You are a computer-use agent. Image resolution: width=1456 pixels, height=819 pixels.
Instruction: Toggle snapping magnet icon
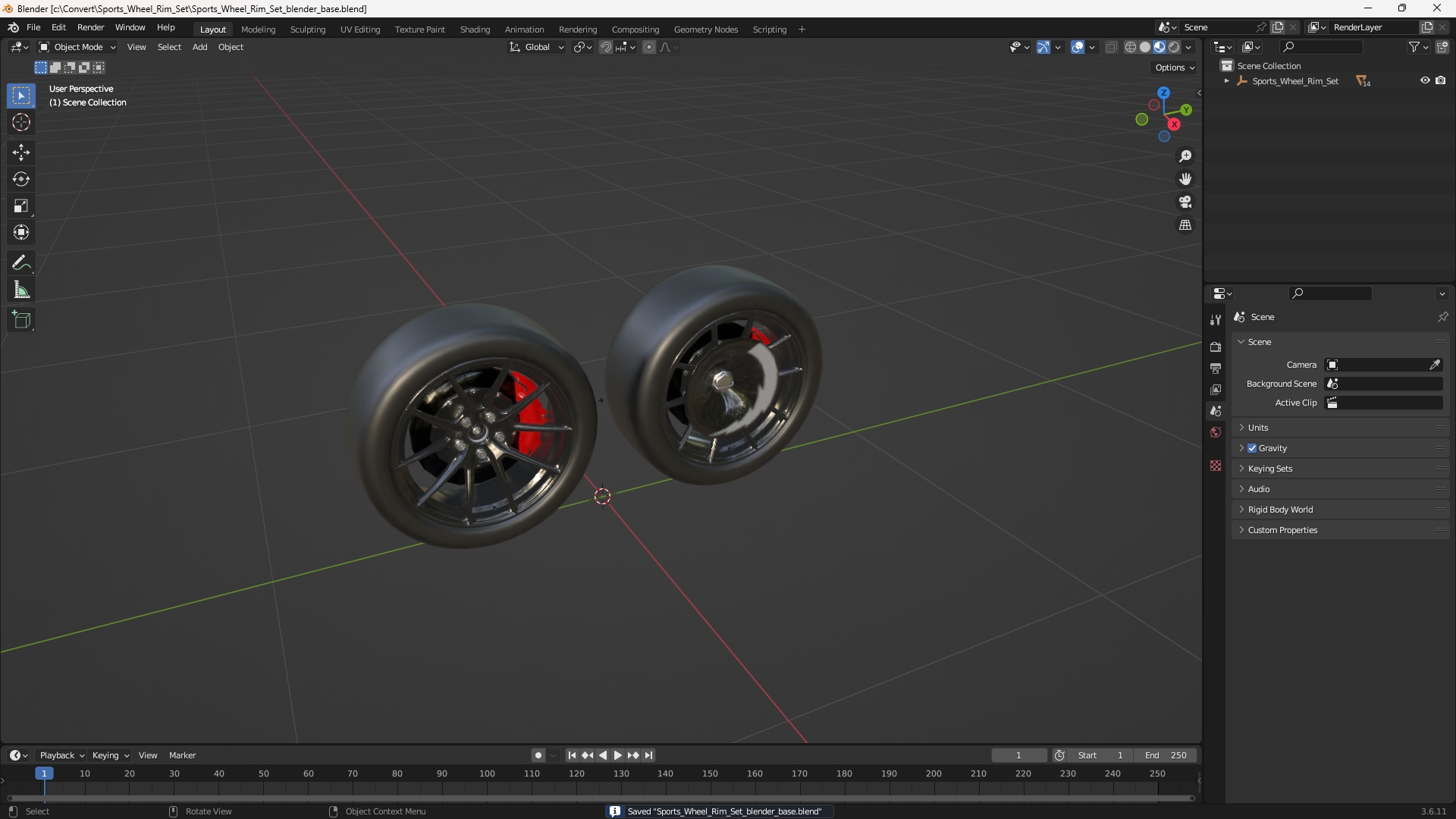606,47
